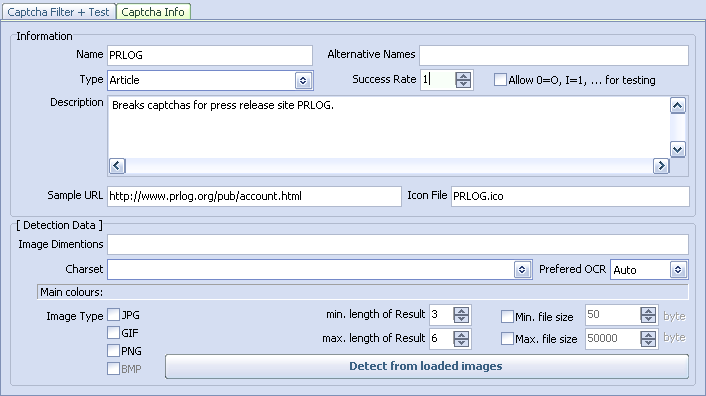
Task: Click into the Success Rate value field
Action: 438,80
